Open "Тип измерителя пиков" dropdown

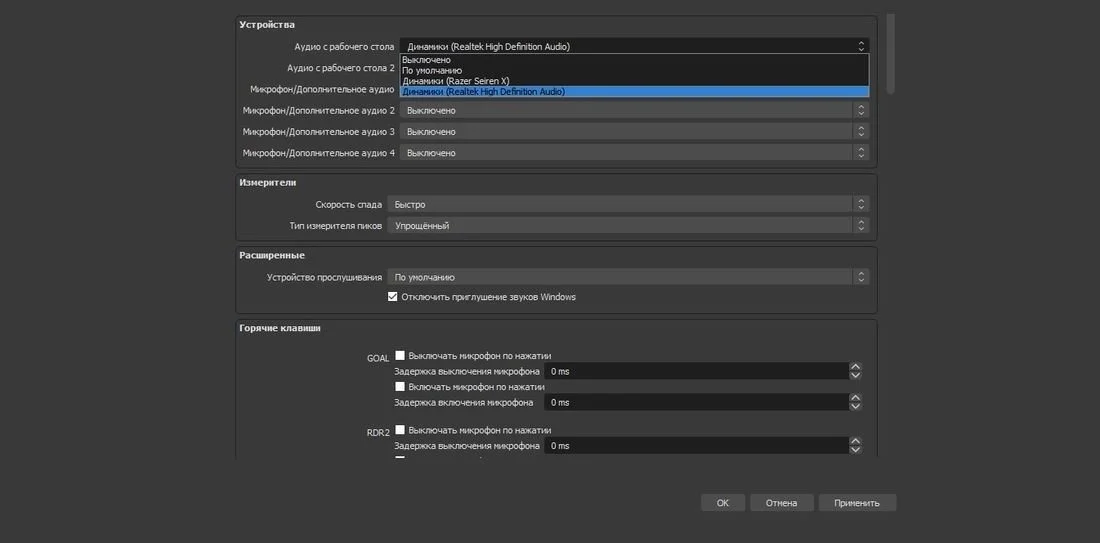628,225
